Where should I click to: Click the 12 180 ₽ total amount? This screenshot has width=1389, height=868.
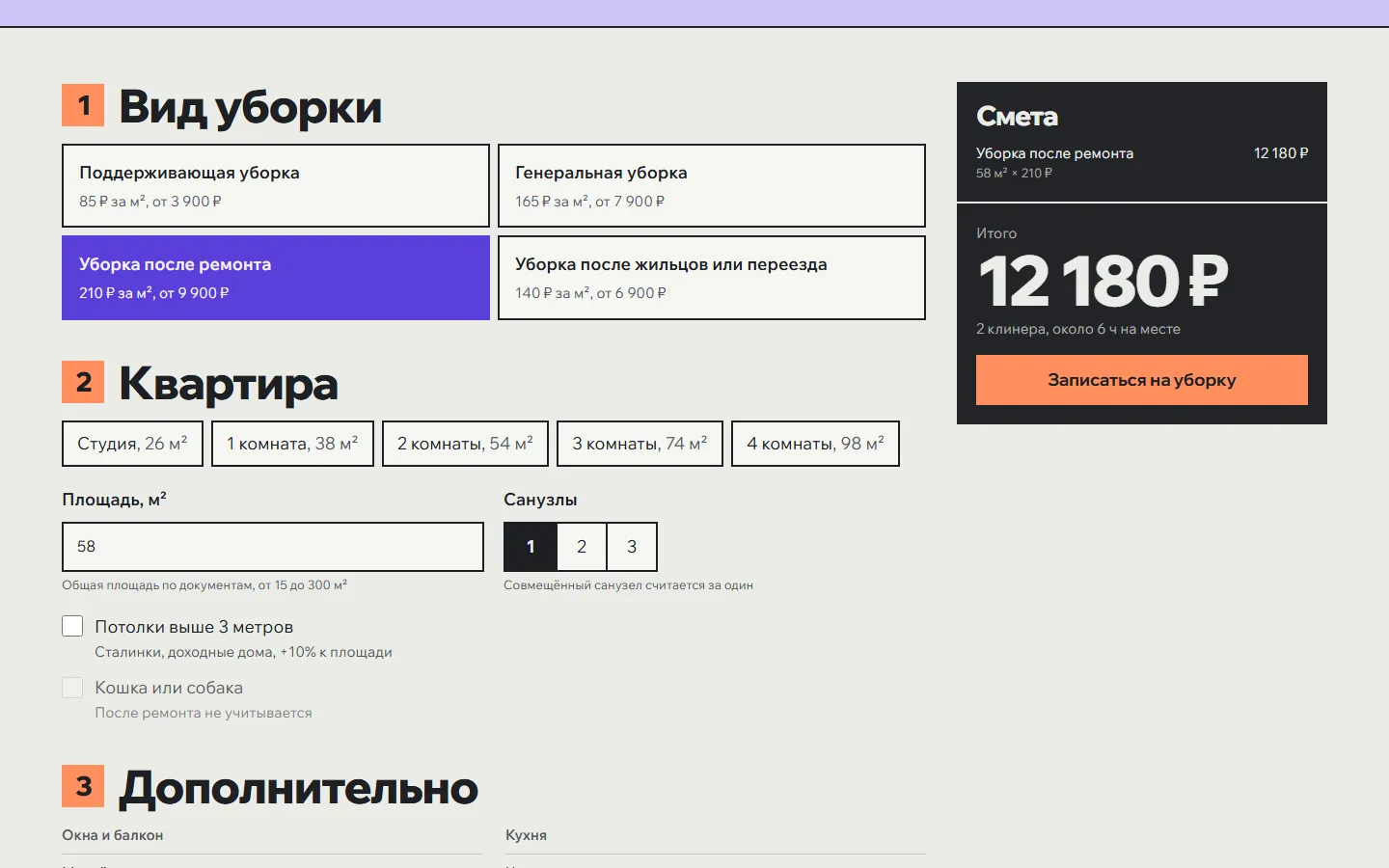(1103, 281)
